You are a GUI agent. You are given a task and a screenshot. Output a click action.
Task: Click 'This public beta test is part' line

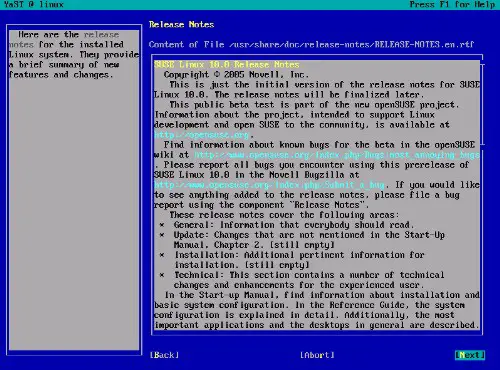pos(314,105)
